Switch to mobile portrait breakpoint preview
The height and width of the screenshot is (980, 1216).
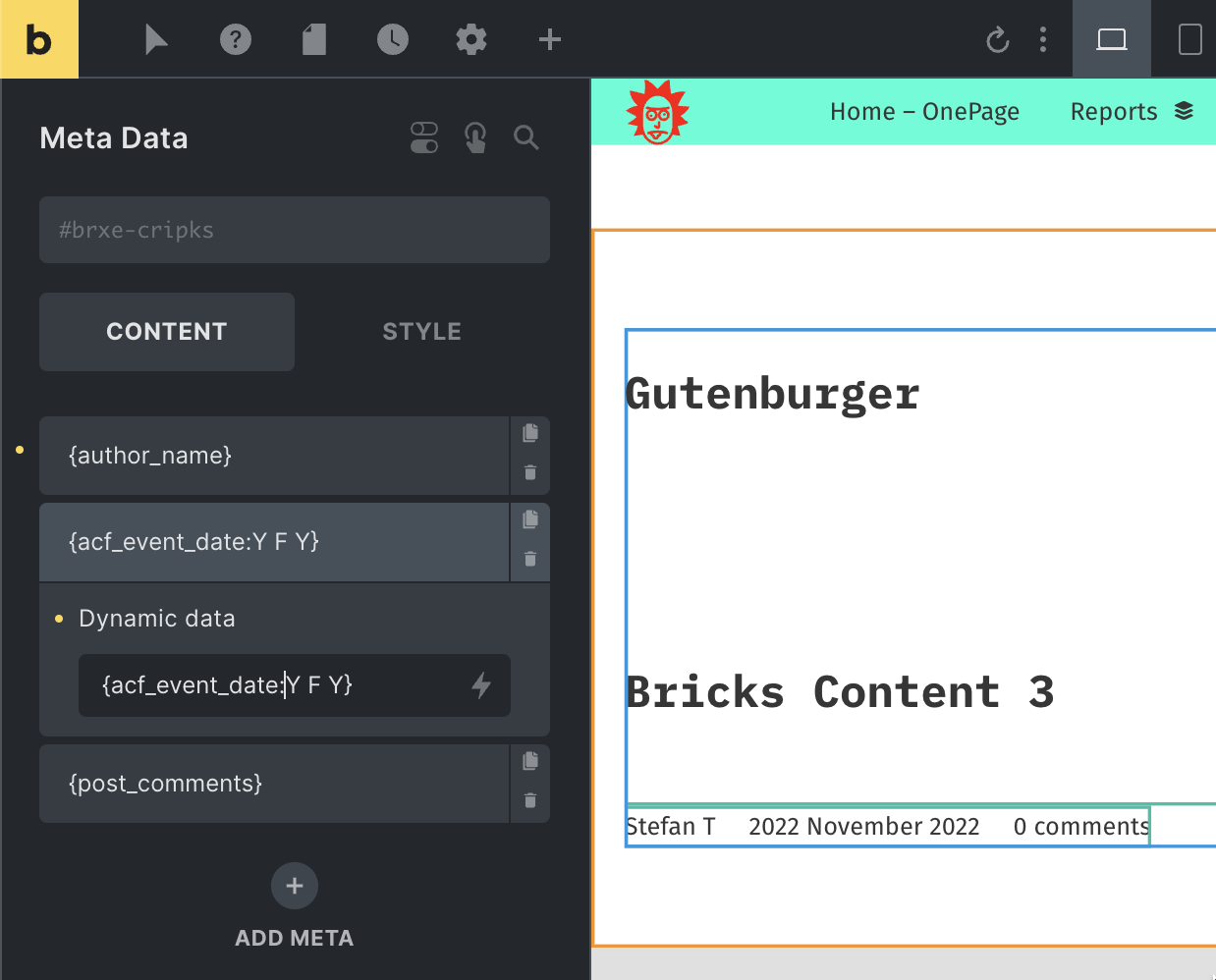coord(1189,39)
